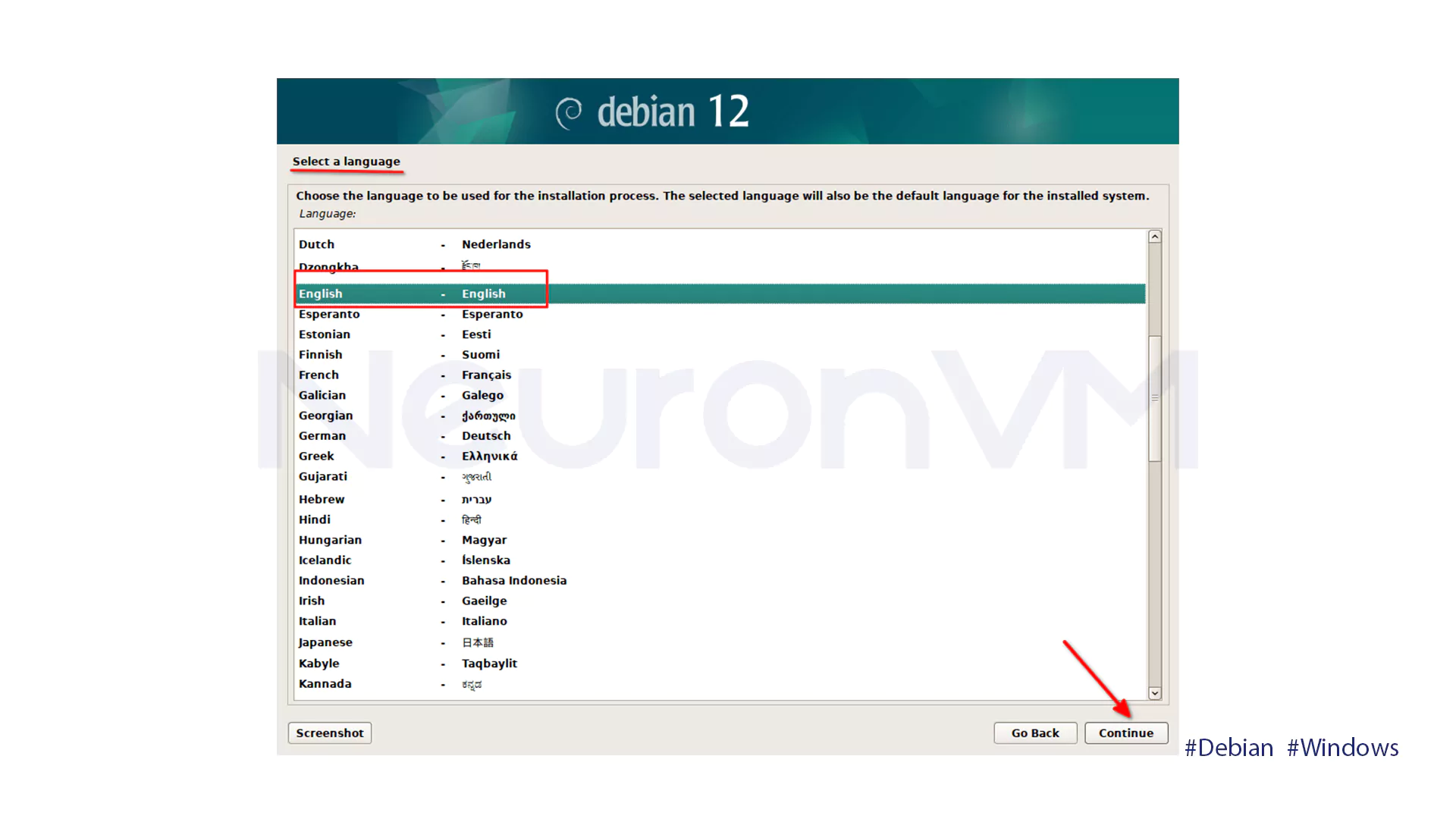Viewport: 1456px width, 819px height.
Task: Click scrollbar down arrow button
Action: pos(1154,693)
